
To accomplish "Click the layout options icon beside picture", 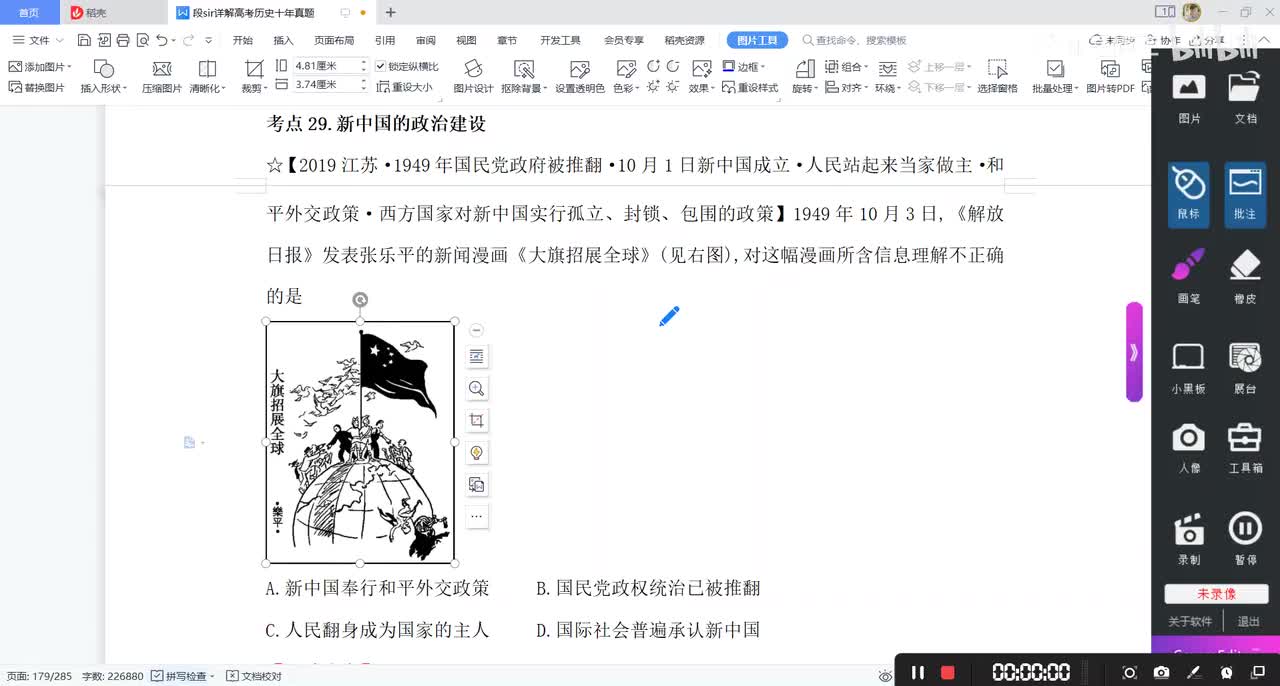I will tap(477, 356).
